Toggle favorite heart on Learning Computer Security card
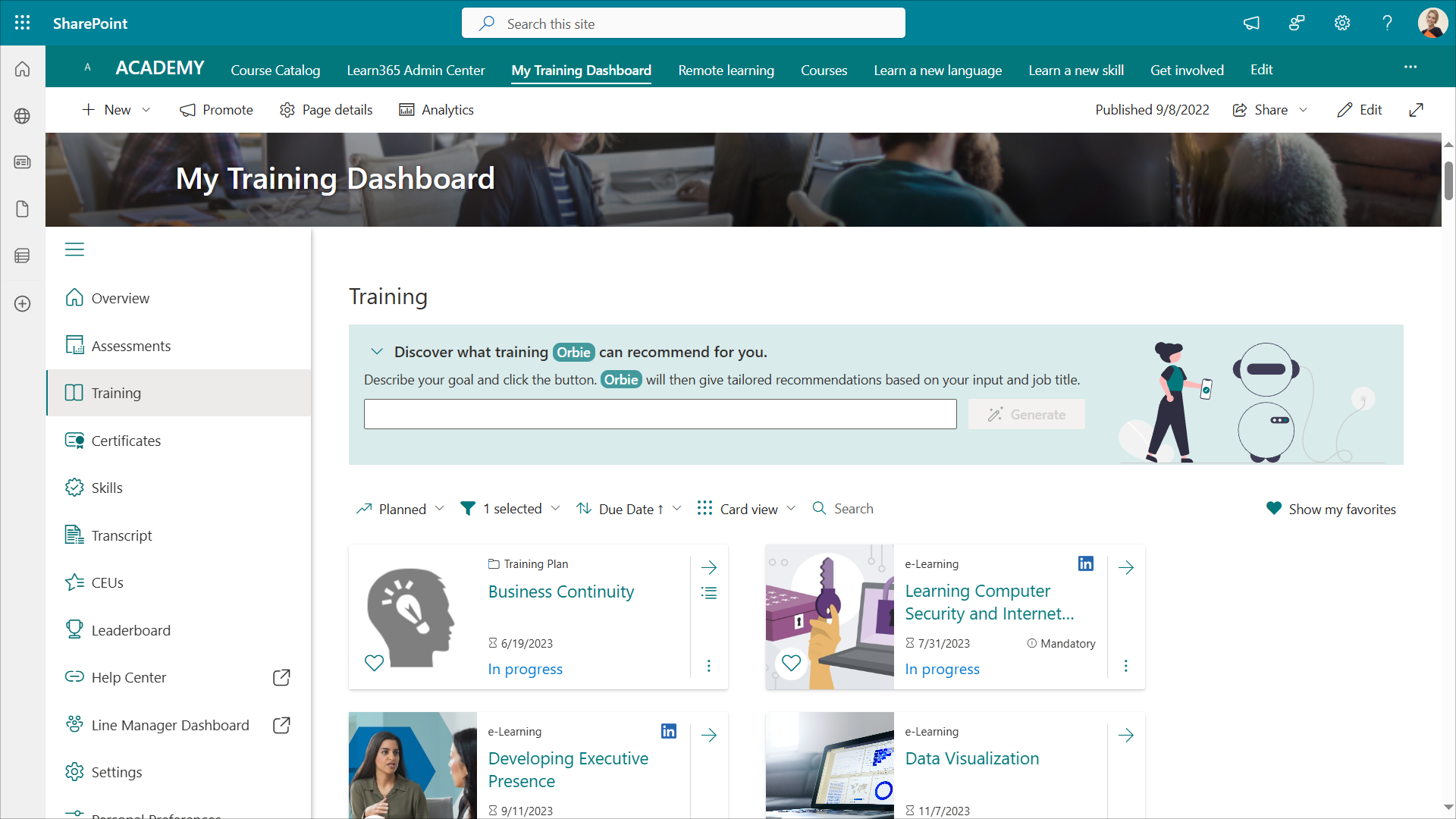Screen dimensions: 1456x819 tap(791, 663)
